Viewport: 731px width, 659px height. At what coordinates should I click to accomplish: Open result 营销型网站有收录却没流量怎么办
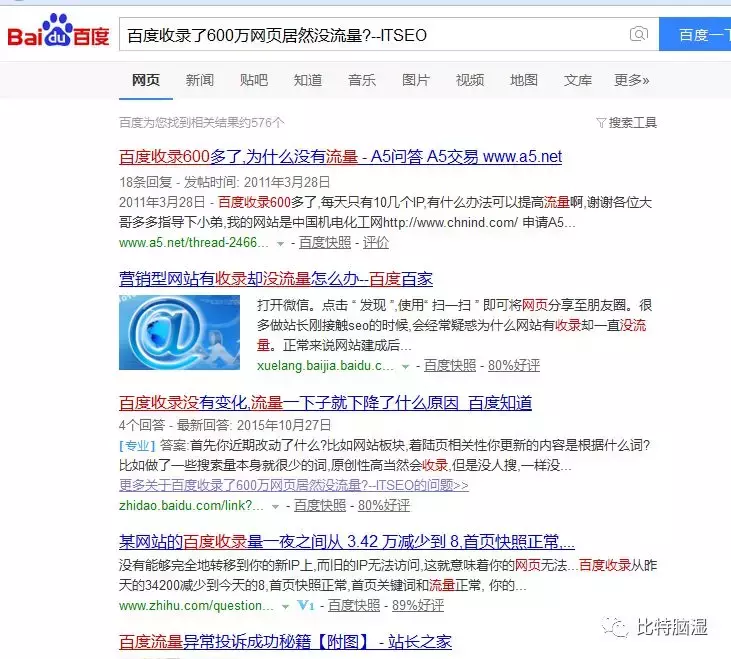[x=276, y=279]
